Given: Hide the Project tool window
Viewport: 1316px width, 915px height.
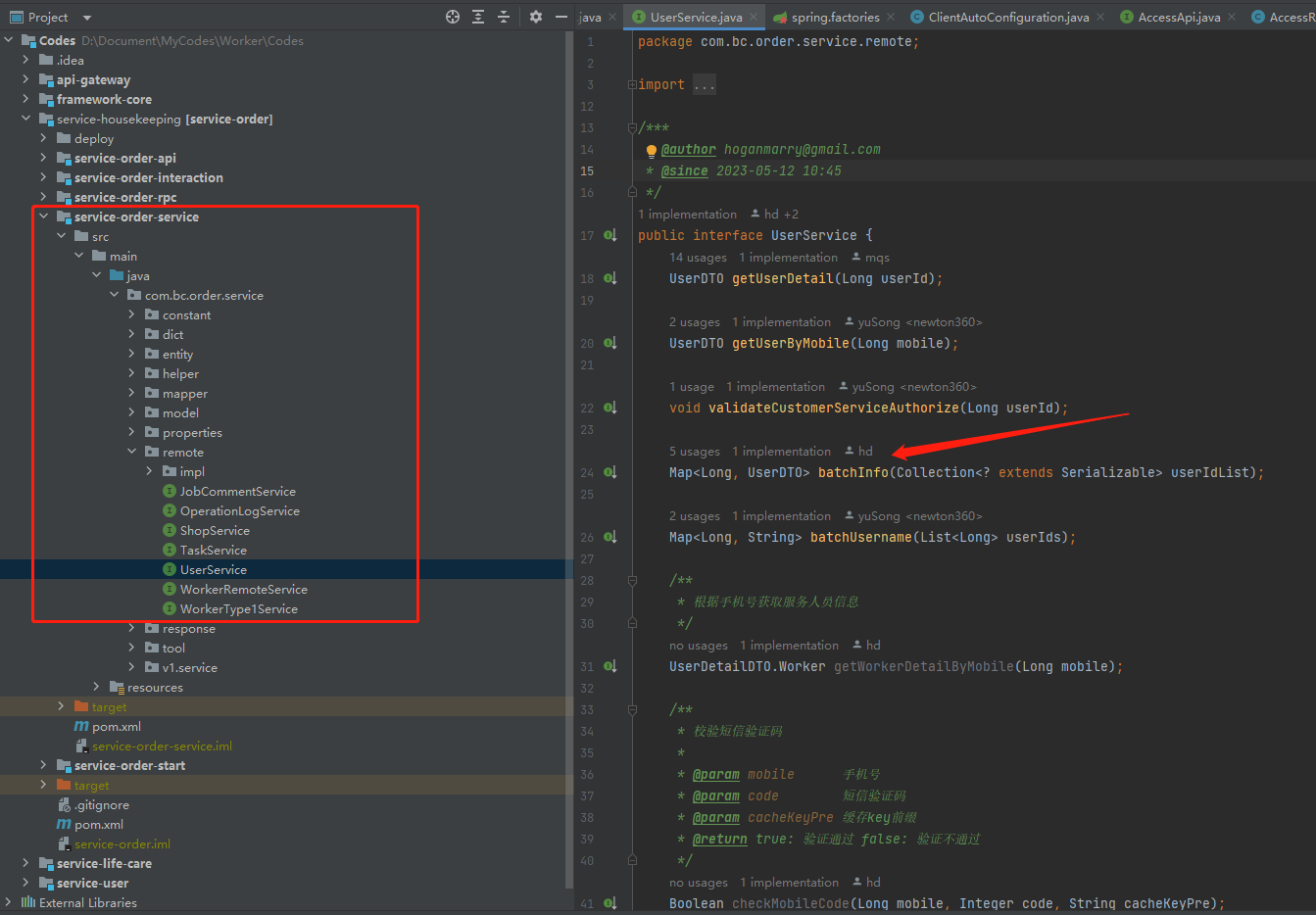Looking at the screenshot, I should 561,17.
